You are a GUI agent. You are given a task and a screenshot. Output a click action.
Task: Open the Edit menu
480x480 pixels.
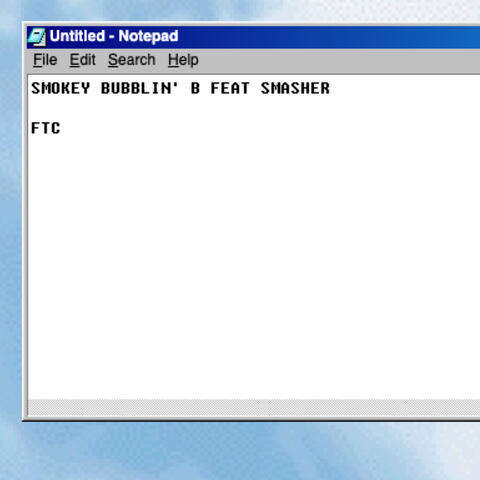click(82, 60)
